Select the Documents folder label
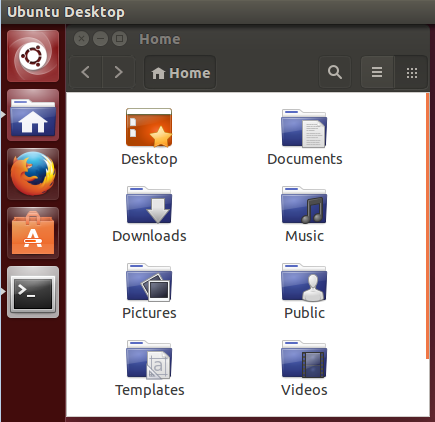 click(x=305, y=159)
